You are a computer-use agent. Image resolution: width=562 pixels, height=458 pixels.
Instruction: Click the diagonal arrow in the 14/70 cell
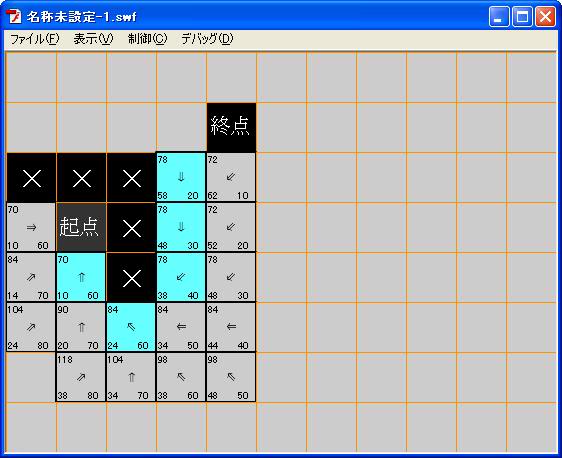pyautogui.click(x=31, y=277)
